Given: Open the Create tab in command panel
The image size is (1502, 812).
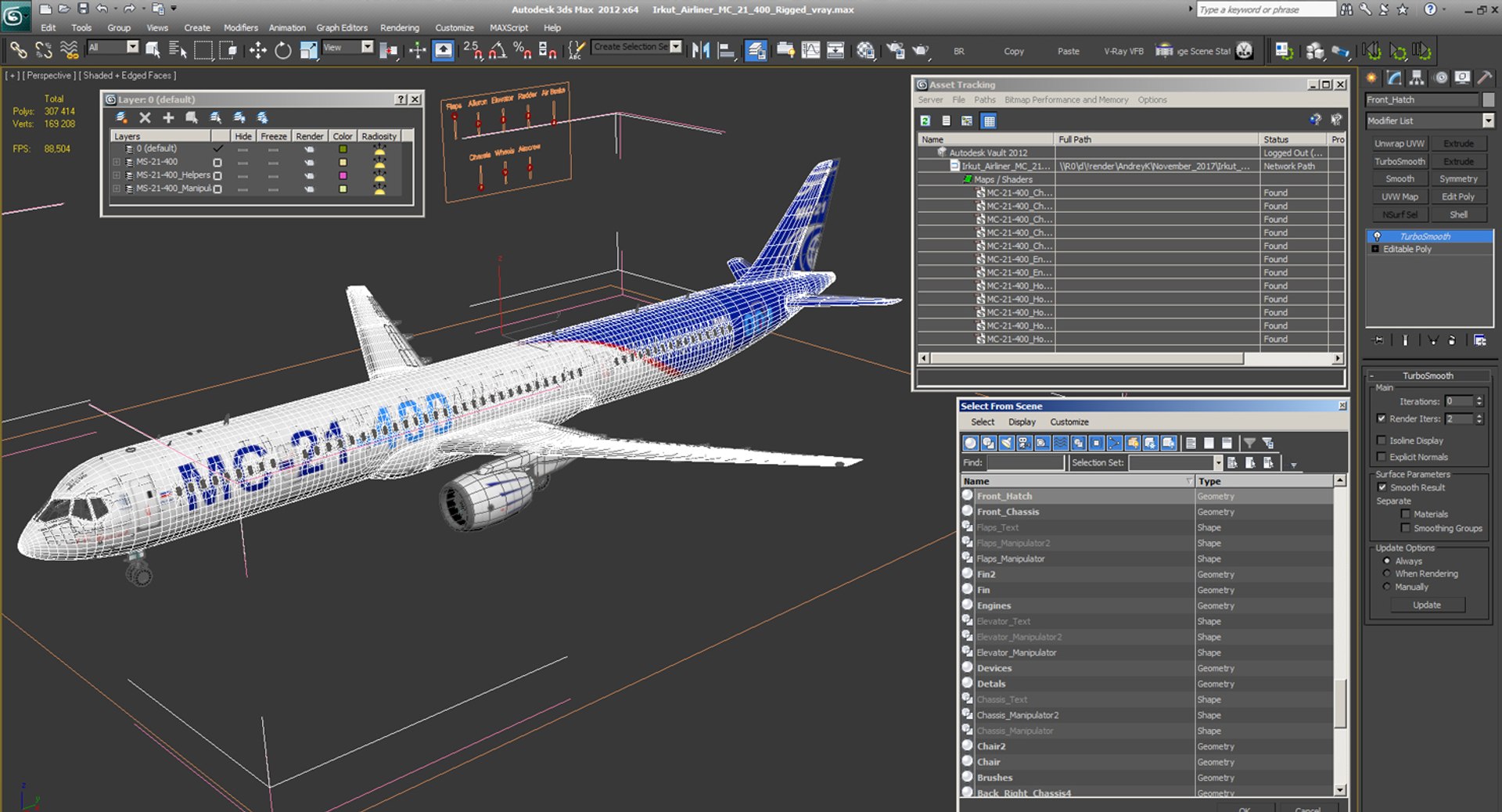Looking at the screenshot, I should [1371, 77].
